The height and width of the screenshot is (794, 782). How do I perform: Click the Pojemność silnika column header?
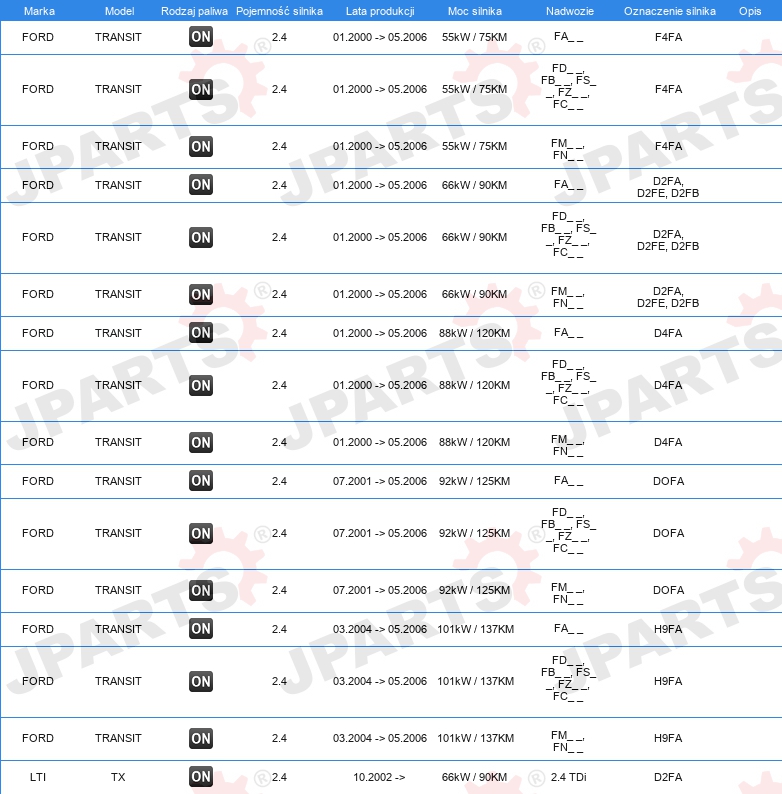coord(280,11)
